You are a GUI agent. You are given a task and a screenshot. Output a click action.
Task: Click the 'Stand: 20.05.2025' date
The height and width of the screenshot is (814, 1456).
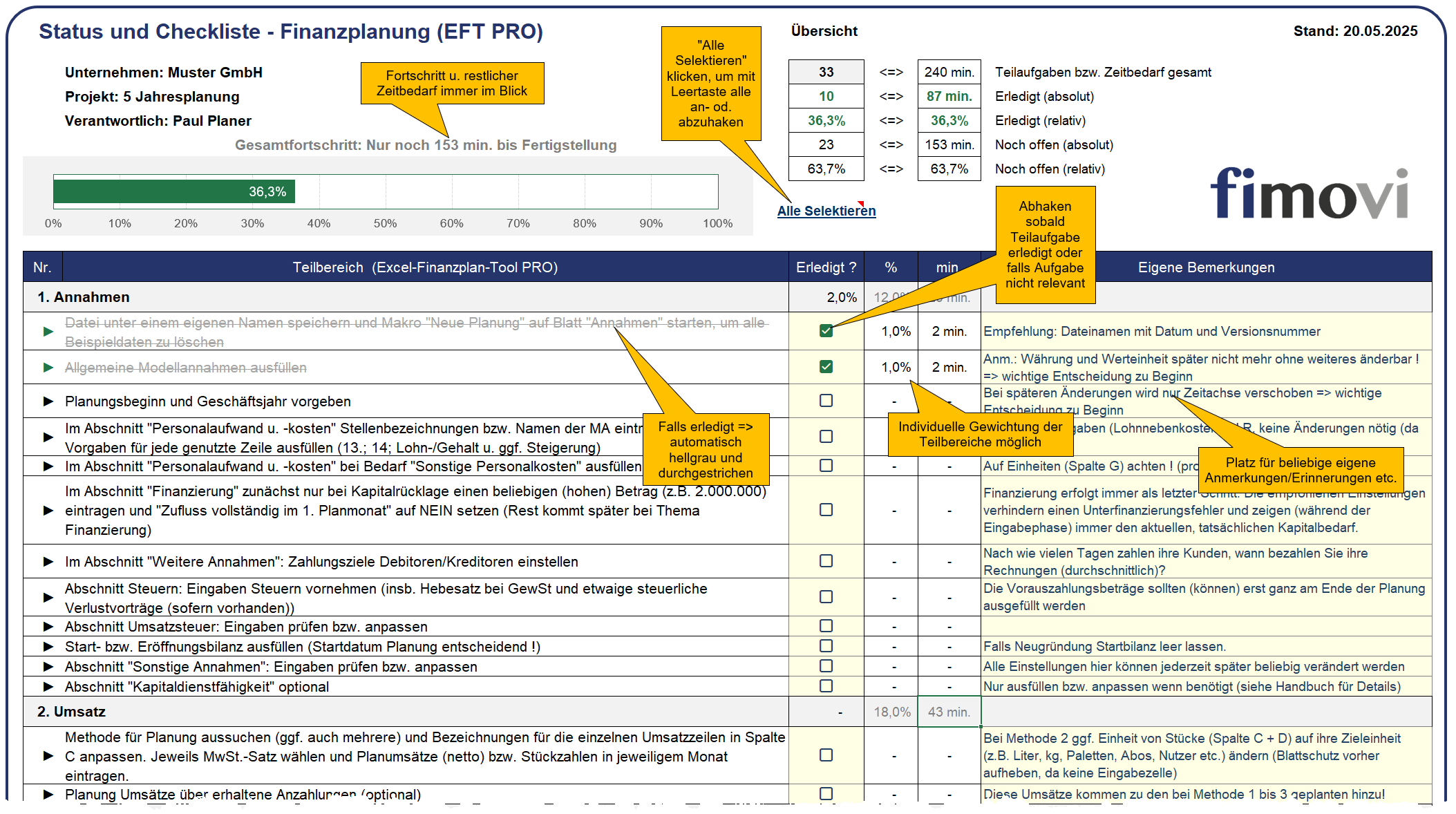(x=1355, y=31)
